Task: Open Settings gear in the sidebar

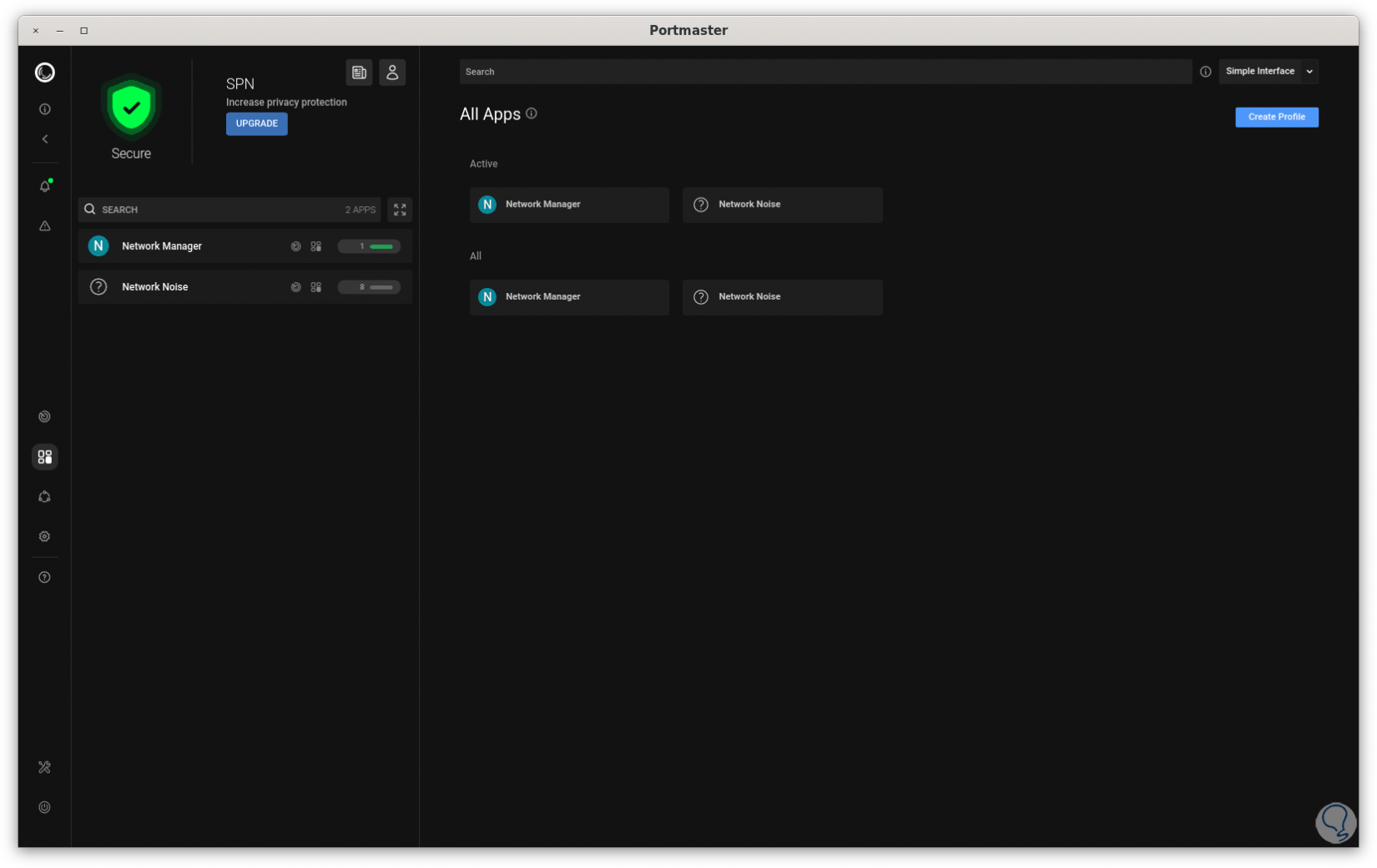Action: pyautogui.click(x=45, y=537)
